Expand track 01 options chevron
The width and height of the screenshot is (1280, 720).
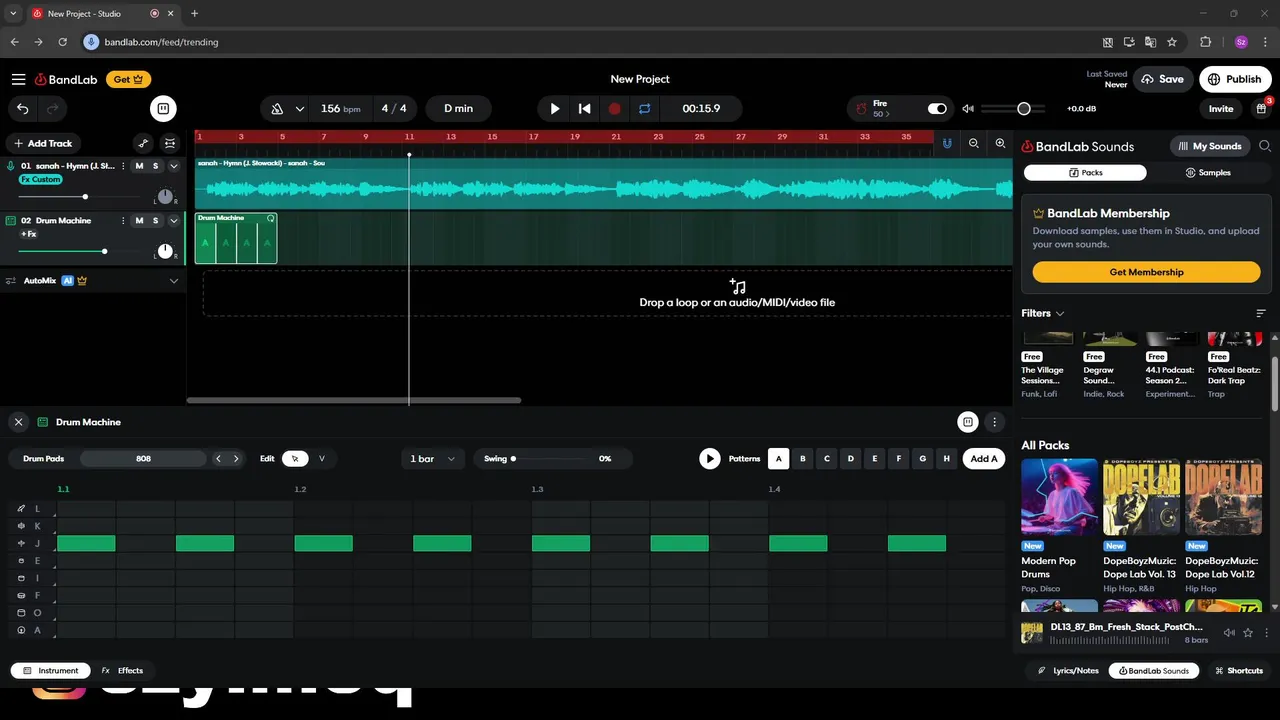pyautogui.click(x=173, y=166)
